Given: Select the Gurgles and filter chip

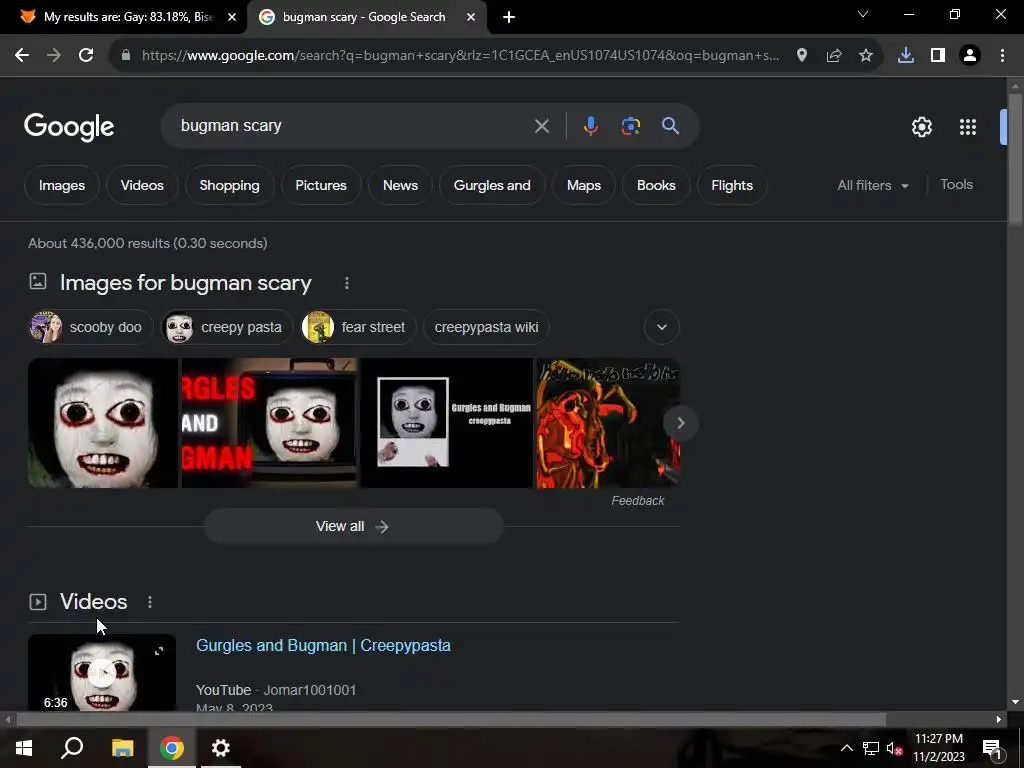Looking at the screenshot, I should pyautogui.click(x=492, y=185).
